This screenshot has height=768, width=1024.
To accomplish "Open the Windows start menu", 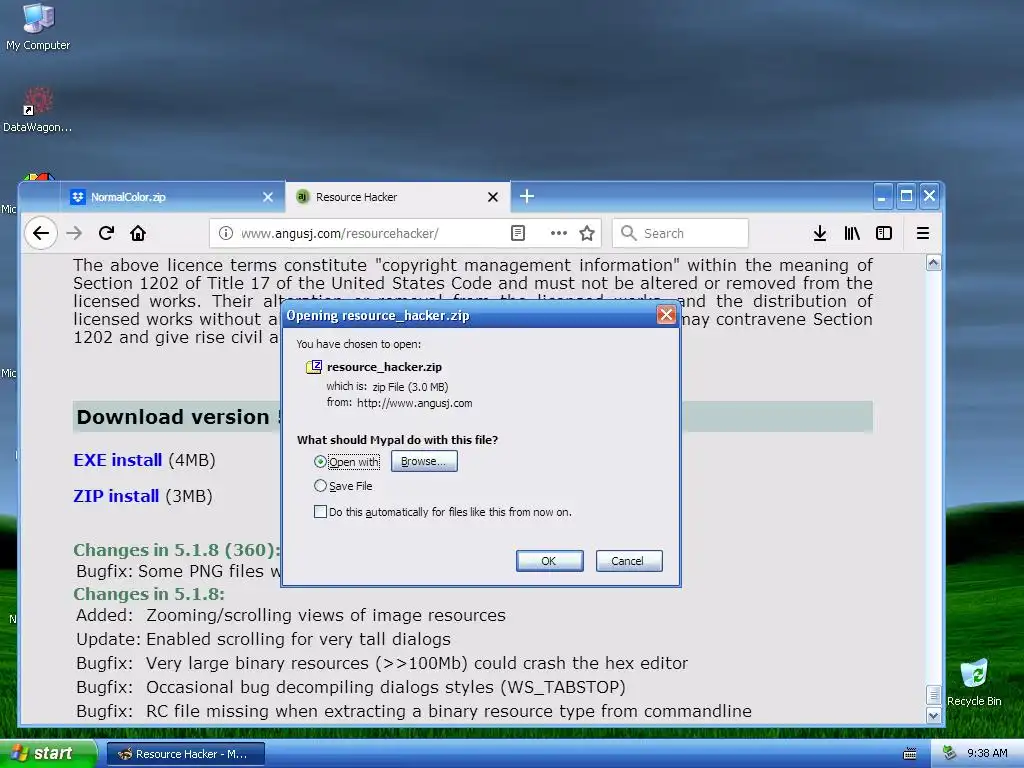I will [47, 753].
